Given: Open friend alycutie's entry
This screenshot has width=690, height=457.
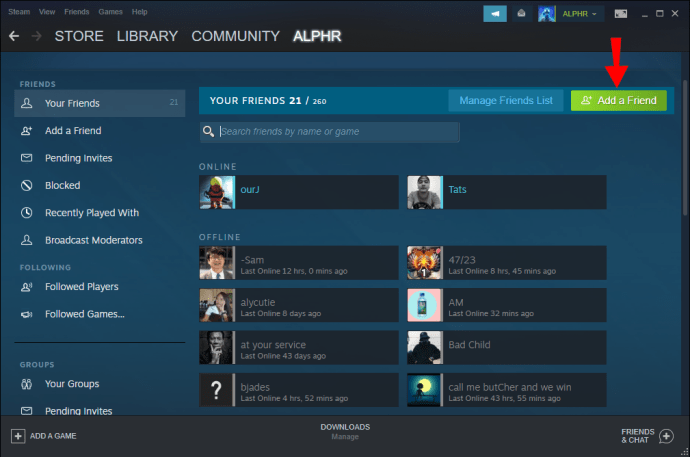Looking at the screenshot, I should click(x=299, y=305).
